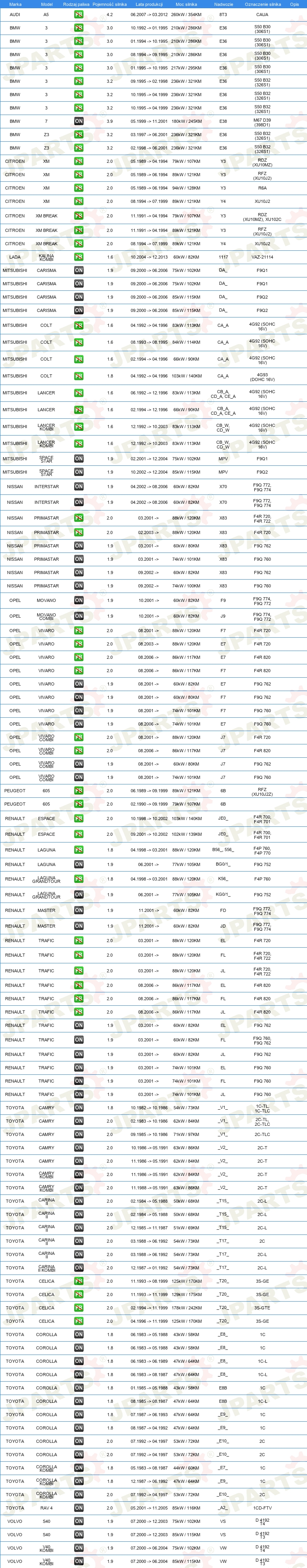Click the 'Nadwozie' column header
307x1568 pixels.
pos(223,4)
